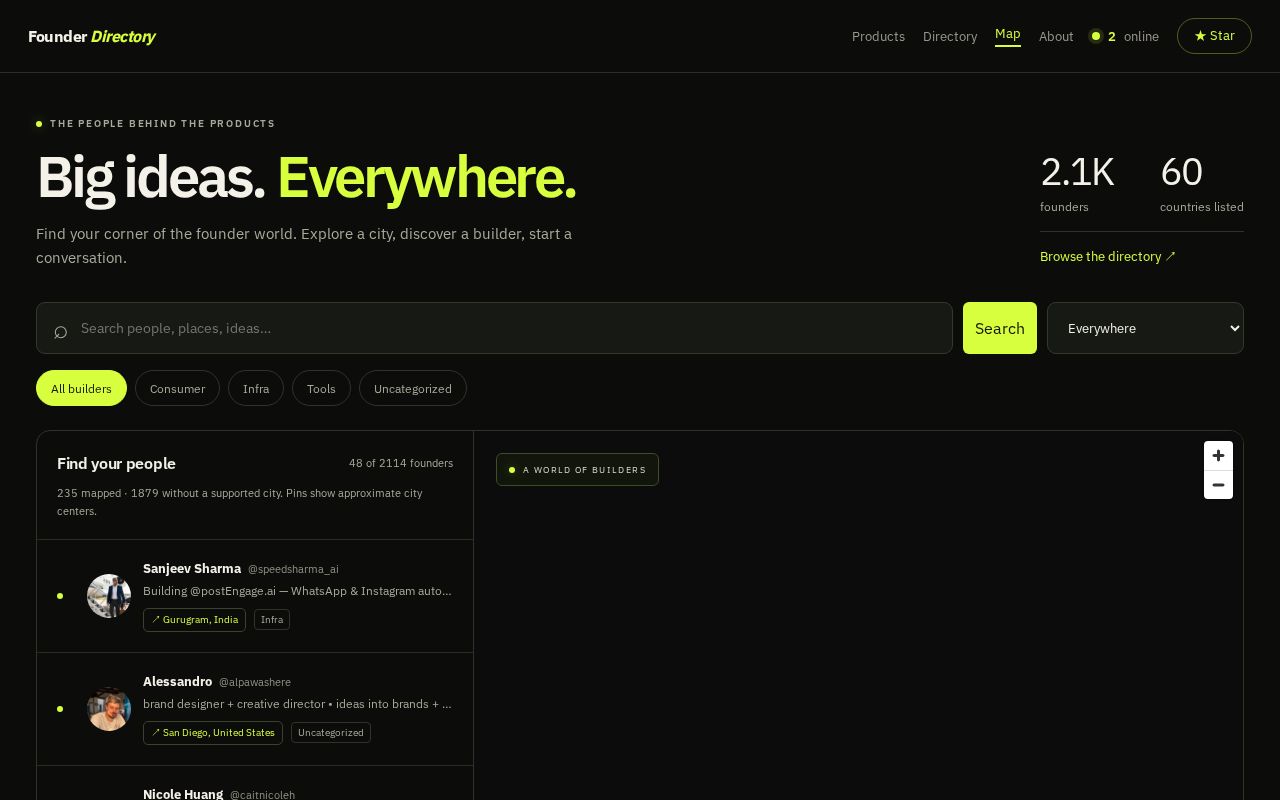Open the Directory nav item
The width and height of the screenshot is (1280, 800).
point(950,36)
